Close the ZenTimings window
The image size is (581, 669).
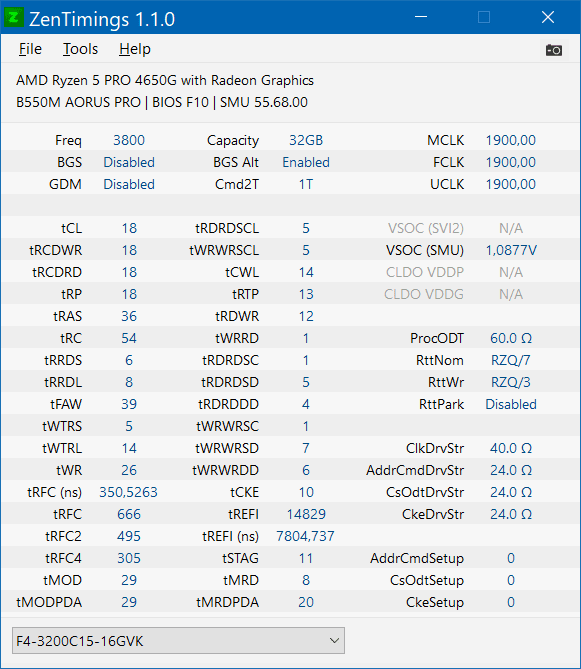[548, 17]
